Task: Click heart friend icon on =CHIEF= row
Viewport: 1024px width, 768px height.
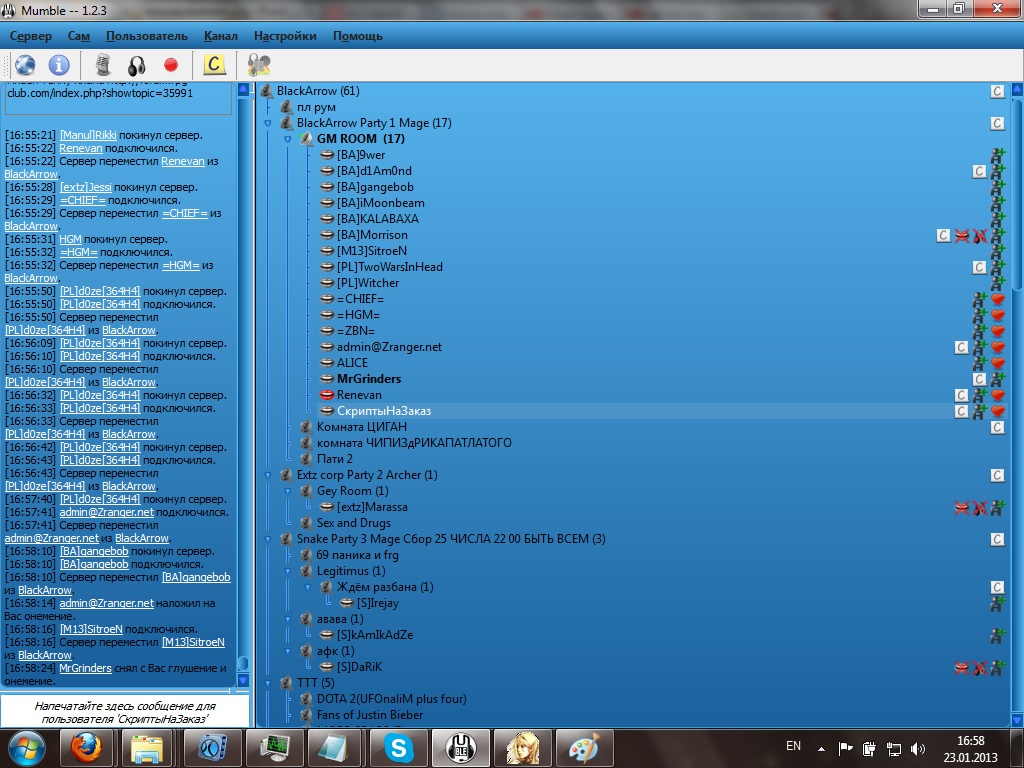Action: point(998,299)
